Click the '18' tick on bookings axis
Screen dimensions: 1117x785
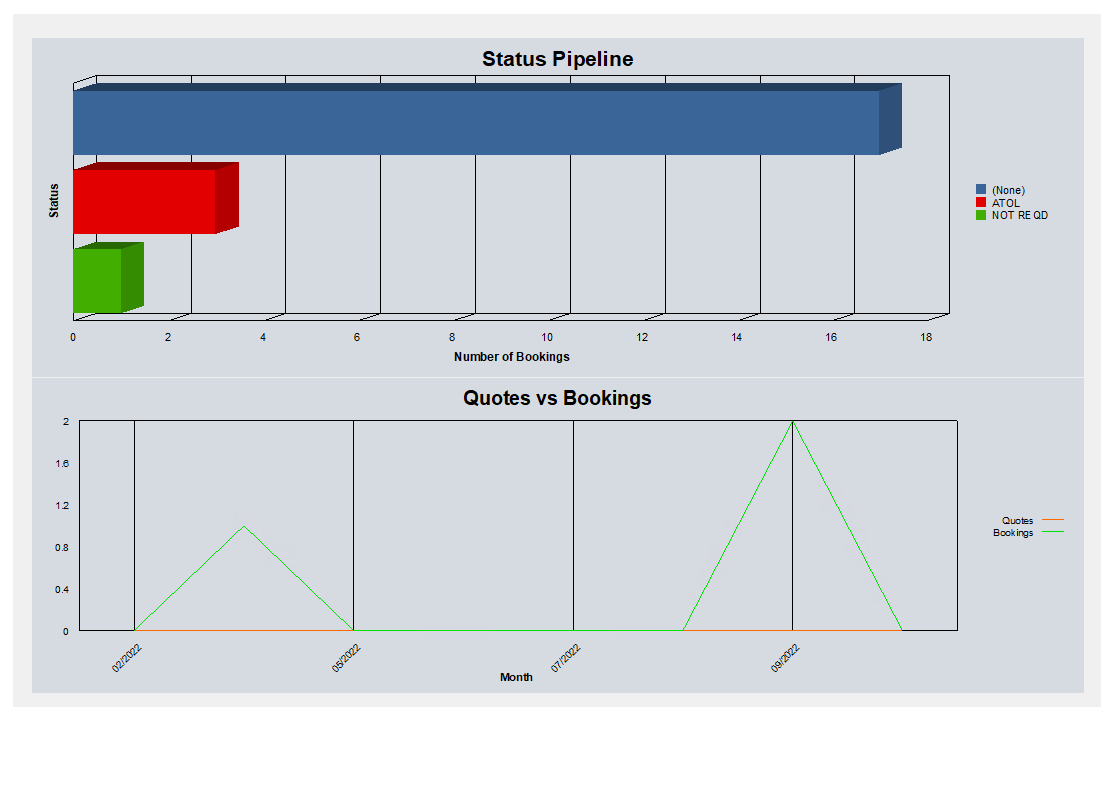tap(925, 338)
